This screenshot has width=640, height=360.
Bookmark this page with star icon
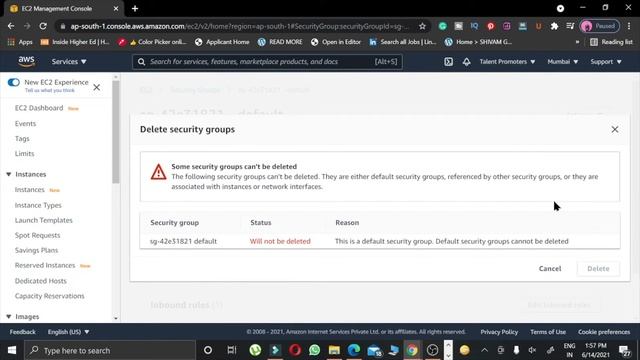422,26
